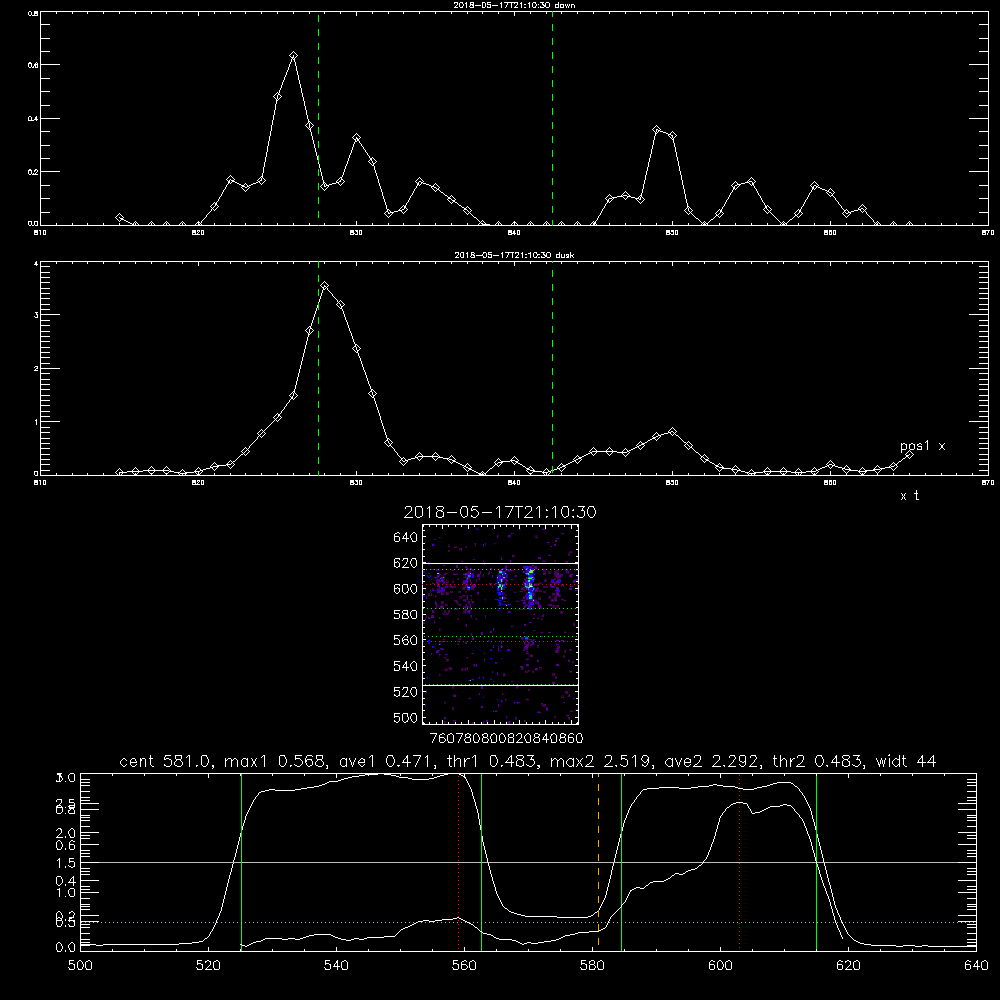This screenshot has width=1000, height=1000.
Task: Click the '500' x-axis label of bottom plot
Action: click(x=80, y=966)
